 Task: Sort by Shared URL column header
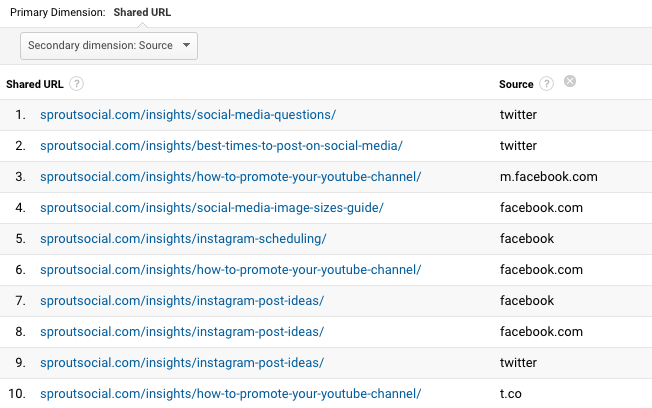click(x=35, y=84)
